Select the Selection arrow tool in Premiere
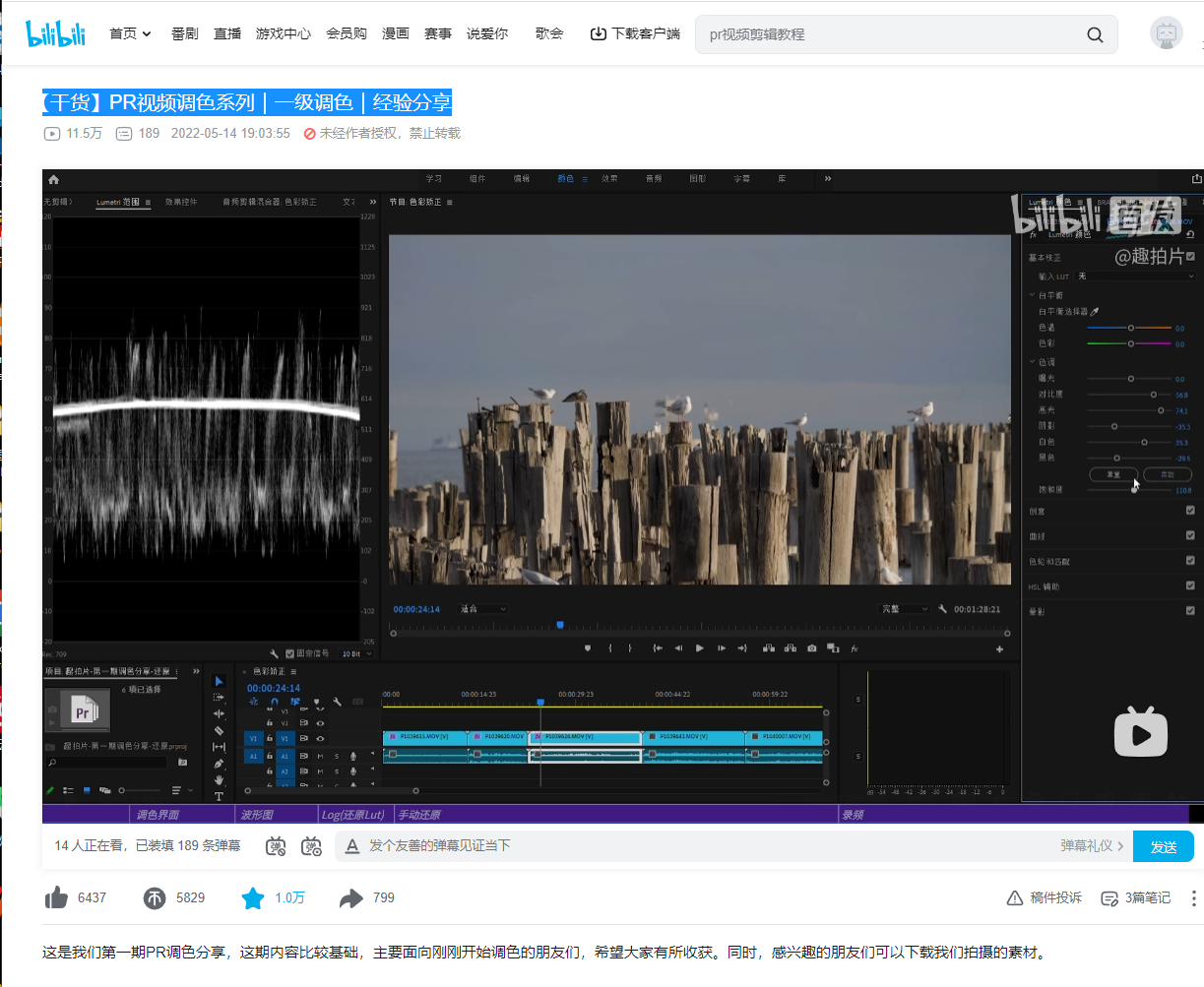The height and width of the screenshot is (987, 1204). [219, 681]
